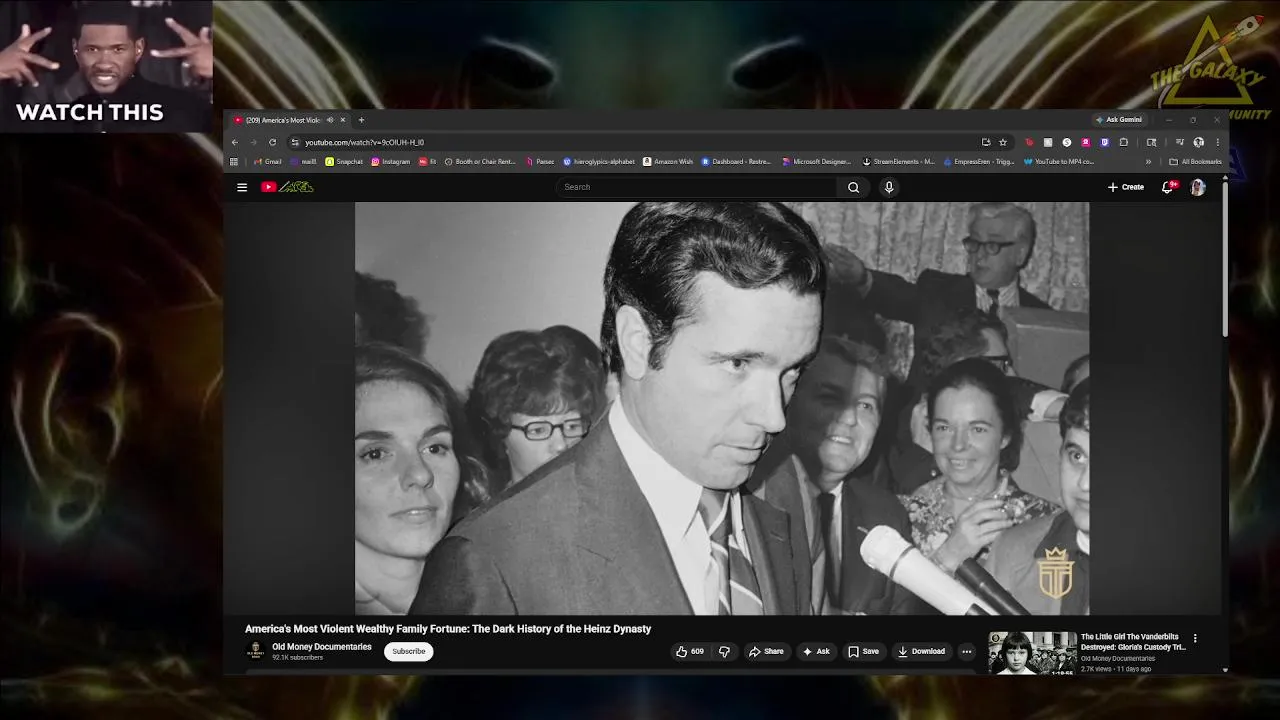Image resolution: width=1280 pixels, height=720 pixels.
Task: Show hidden bookmarks with the chevron
Action: coord(1148,161)
